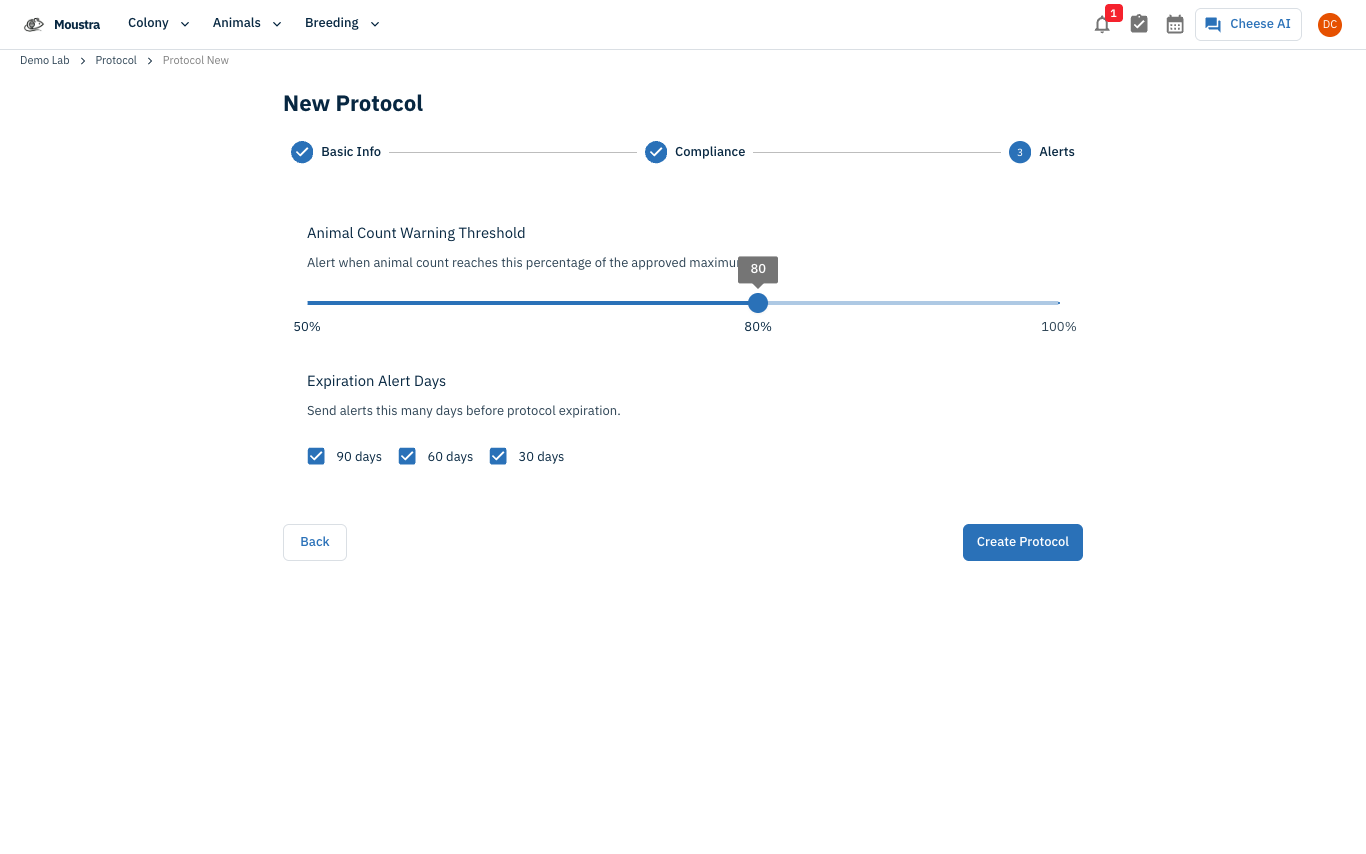Toggle the 30 days checkbox
Screen dimensions: 1366x854
click(498, 456)
